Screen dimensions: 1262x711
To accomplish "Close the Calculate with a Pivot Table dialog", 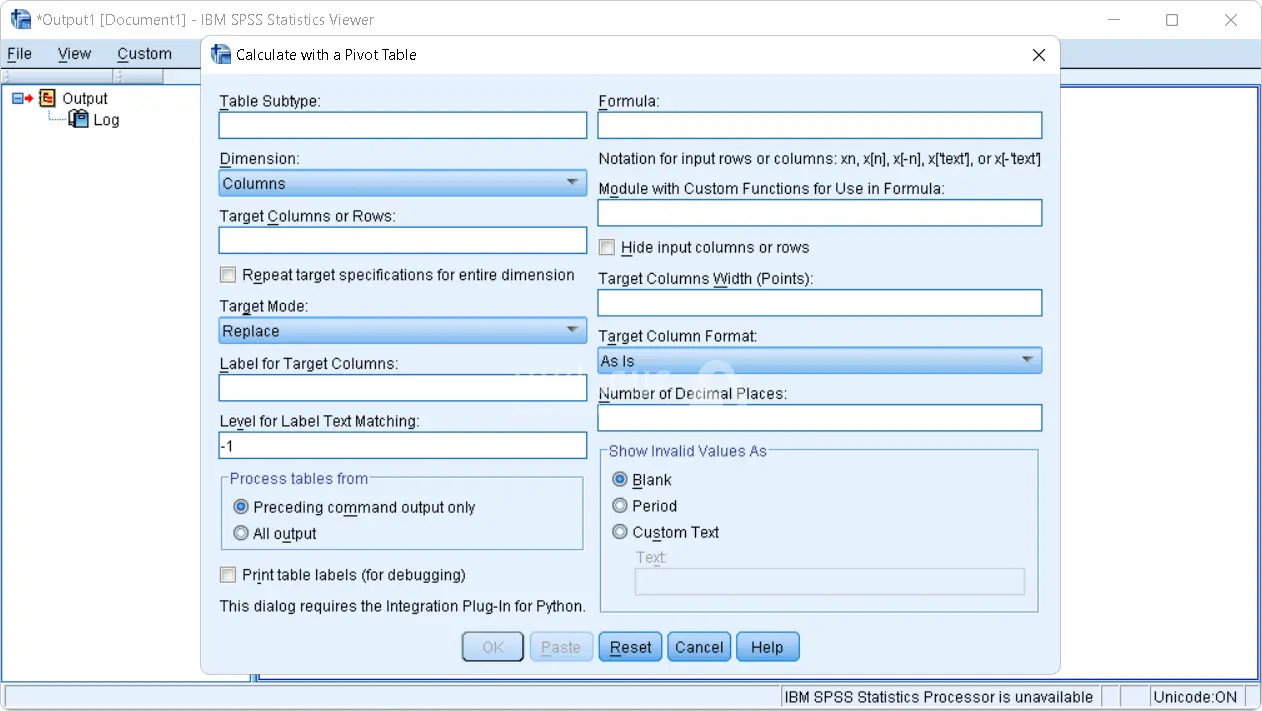I will pos(1039,55).
